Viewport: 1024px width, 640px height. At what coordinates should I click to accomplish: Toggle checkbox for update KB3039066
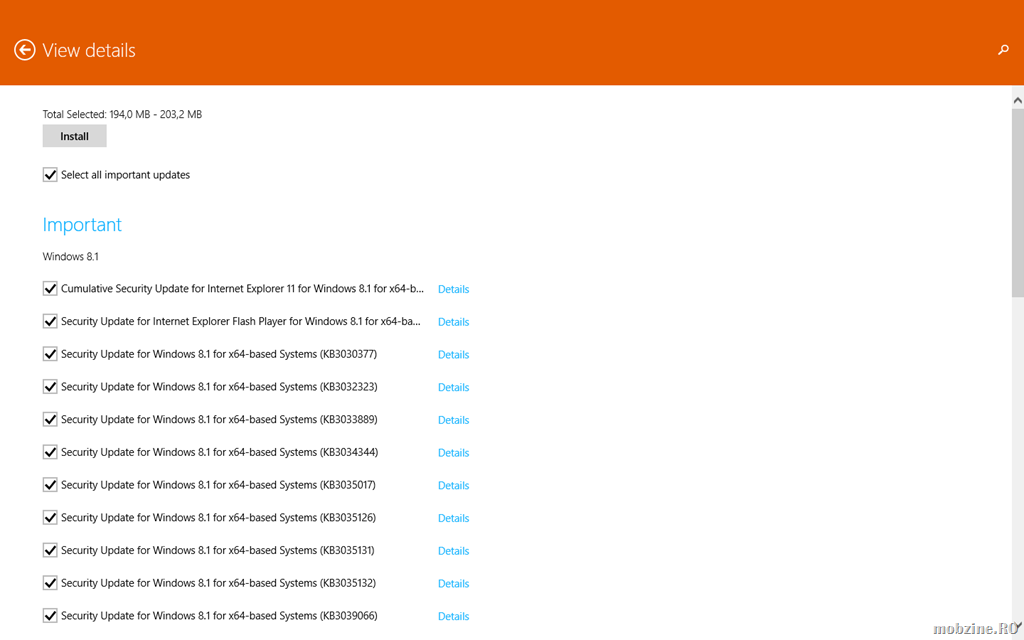pyautogui.click(x=50, y=615)
